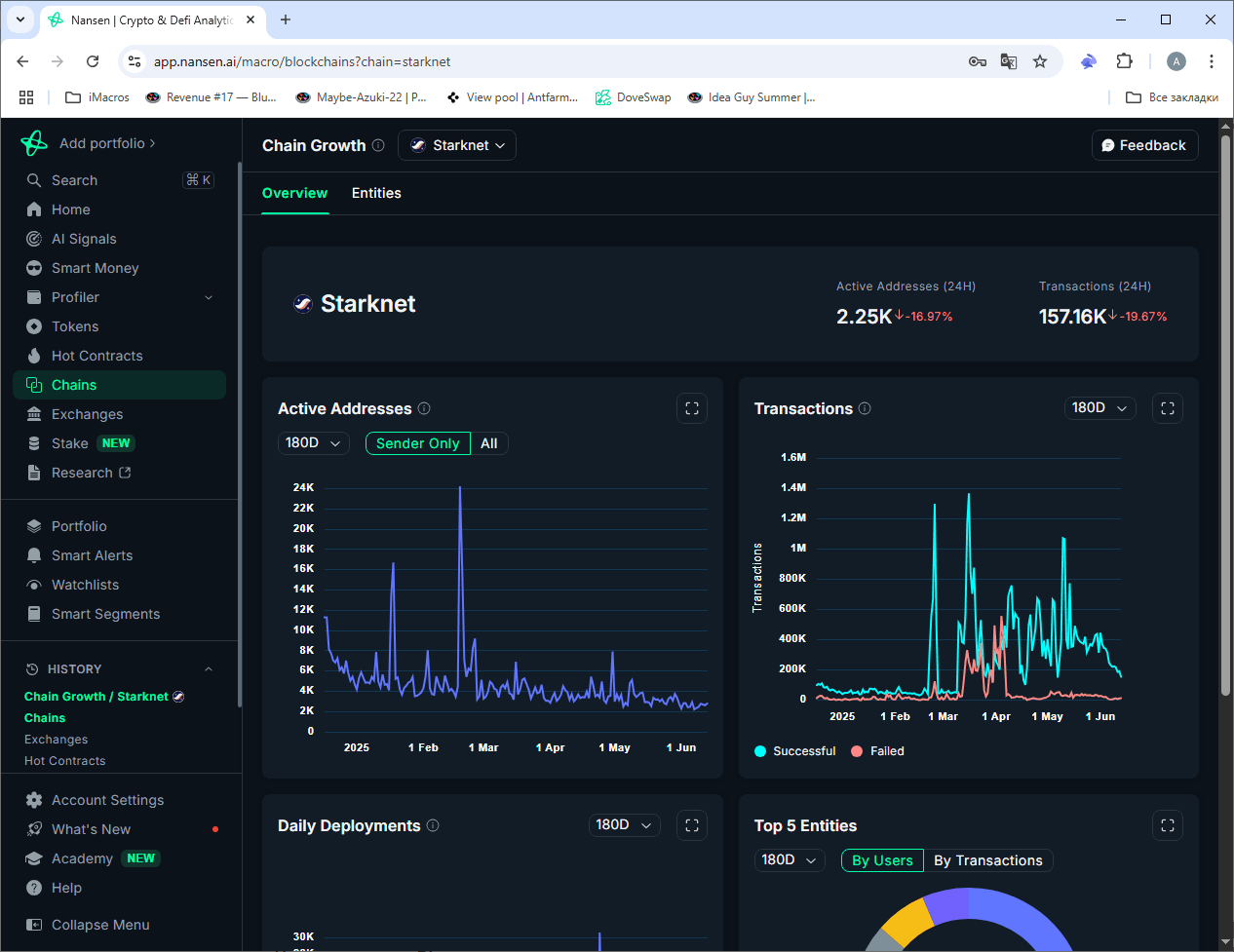Open Exchanges history link
The width and height of the screenshot is (1234, 952).
coord(56,740)
